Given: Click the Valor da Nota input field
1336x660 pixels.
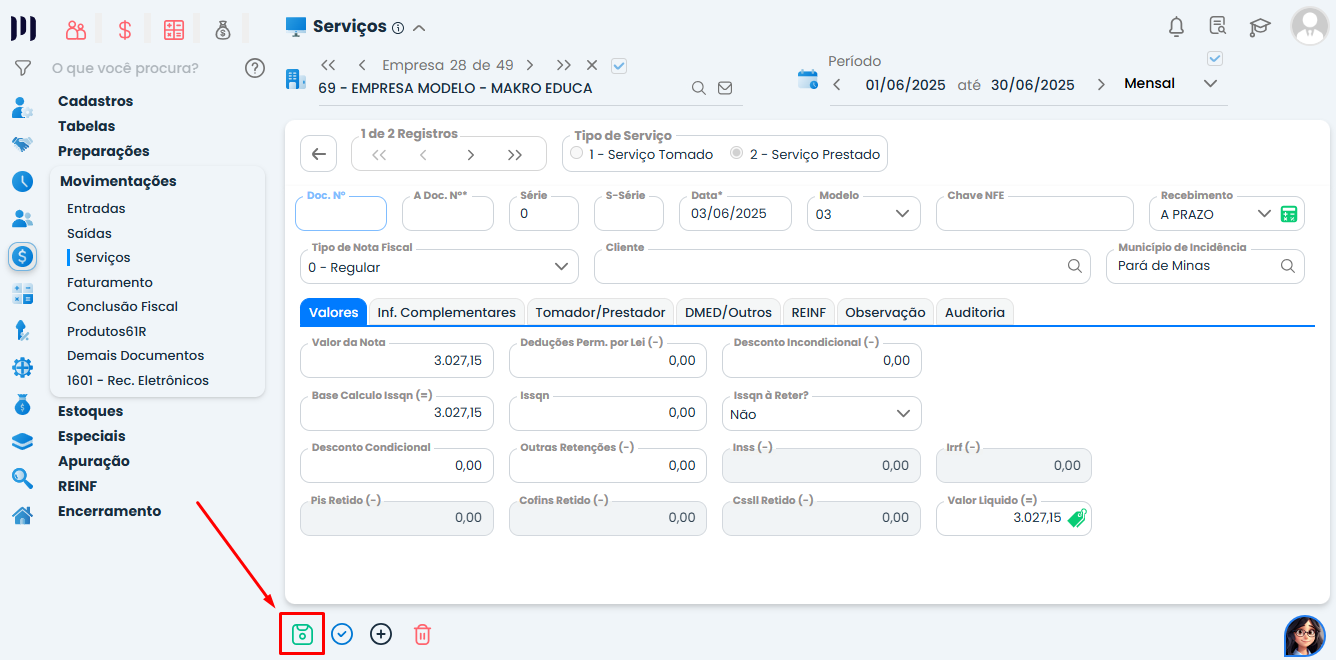Looking at the screenshot, I should [x=397, y=360].
